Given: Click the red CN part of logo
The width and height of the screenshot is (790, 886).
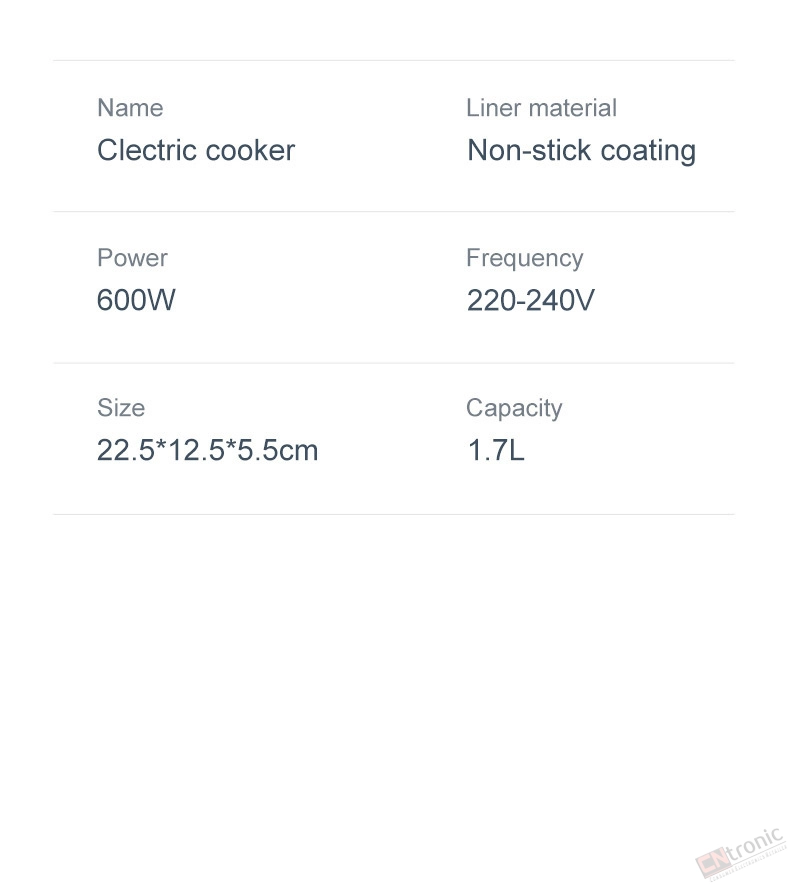Looking at the screenshot, I should [712, 862].
